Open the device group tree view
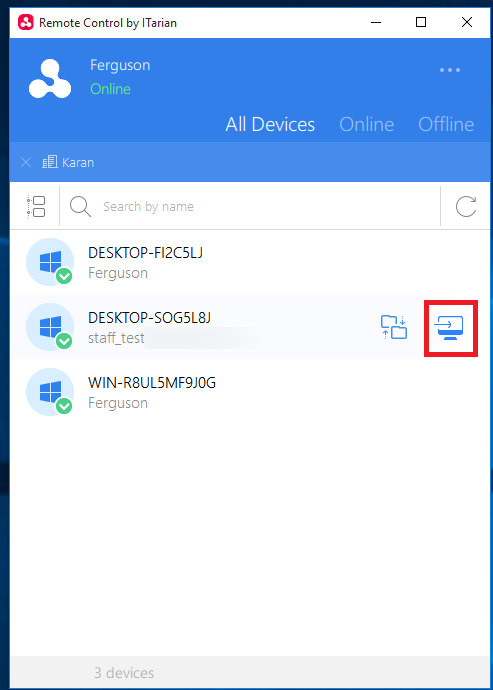The width and height of the screenshot is (493, 690). 36,206
